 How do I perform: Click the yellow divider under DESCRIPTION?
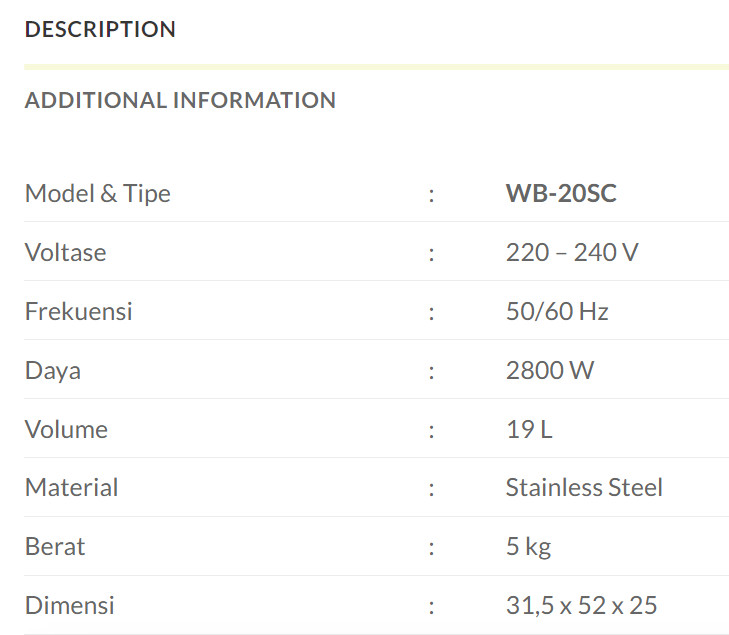377,67
